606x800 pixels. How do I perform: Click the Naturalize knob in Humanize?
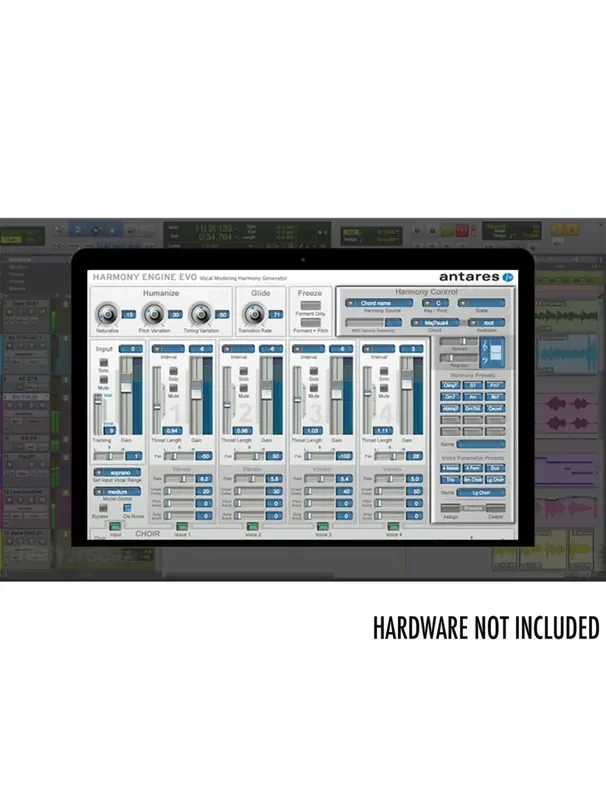107,314
